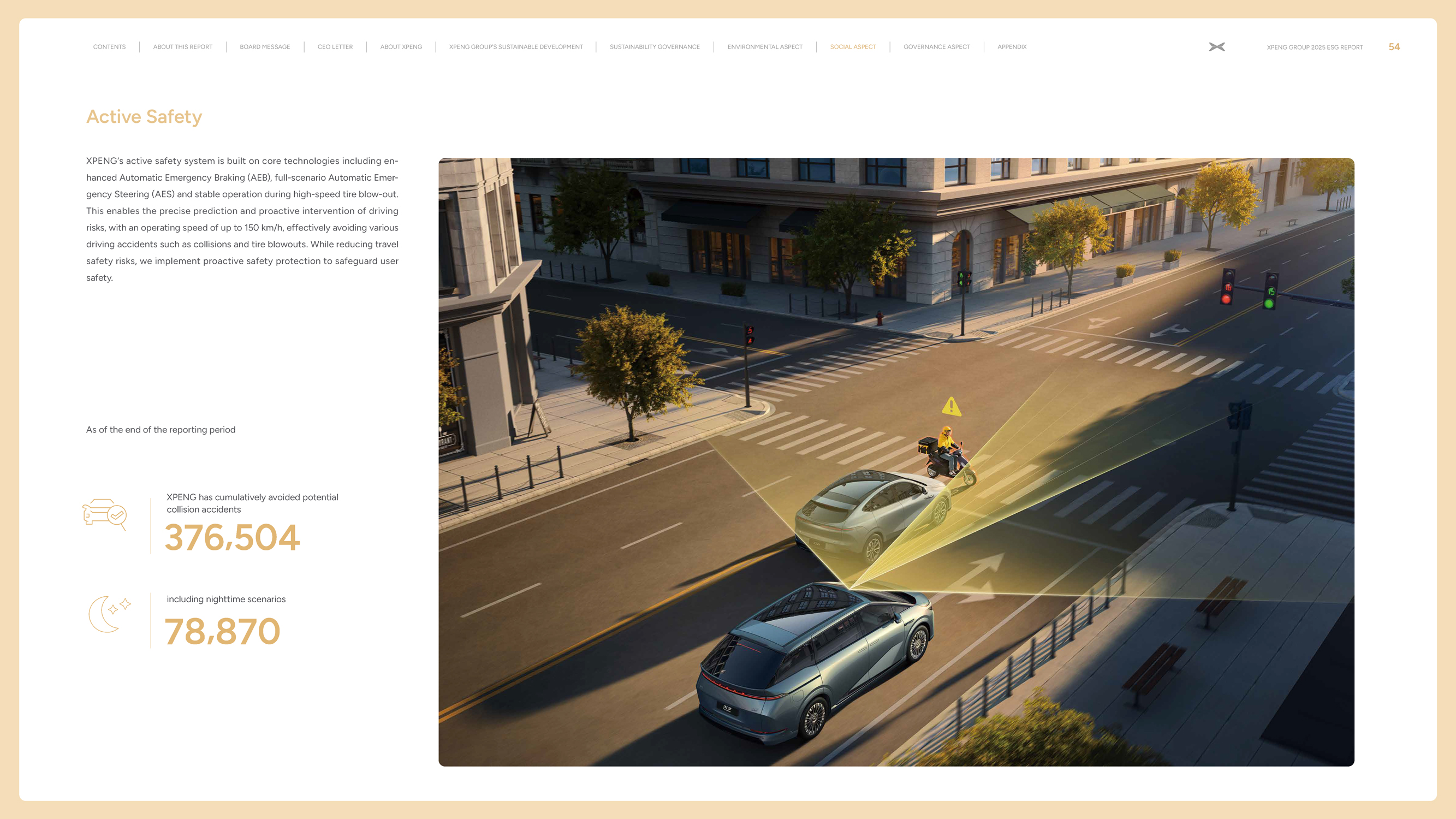This screenshot has height=819, width=1456.
Task: Open the Appendix section link
Action: click(x=1012, y=47)
